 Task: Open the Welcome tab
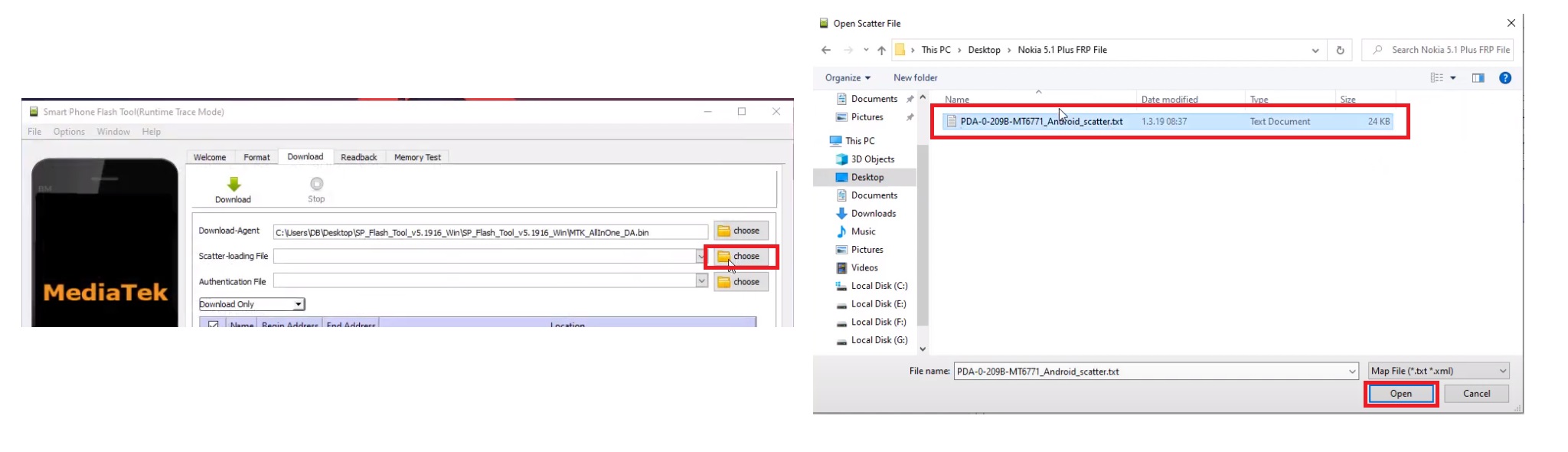[x=210, y=157]
